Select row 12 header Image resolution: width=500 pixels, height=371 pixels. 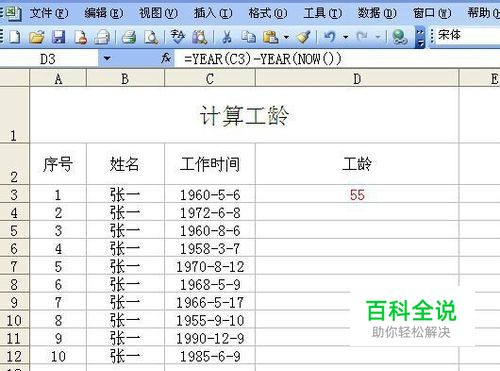[14, 356]
